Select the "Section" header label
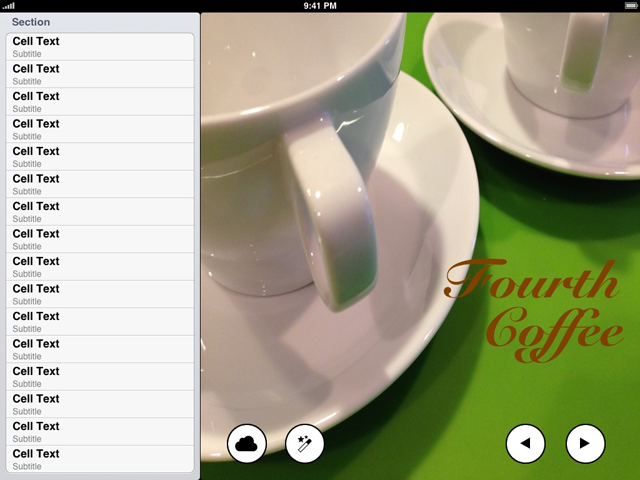 31,22
